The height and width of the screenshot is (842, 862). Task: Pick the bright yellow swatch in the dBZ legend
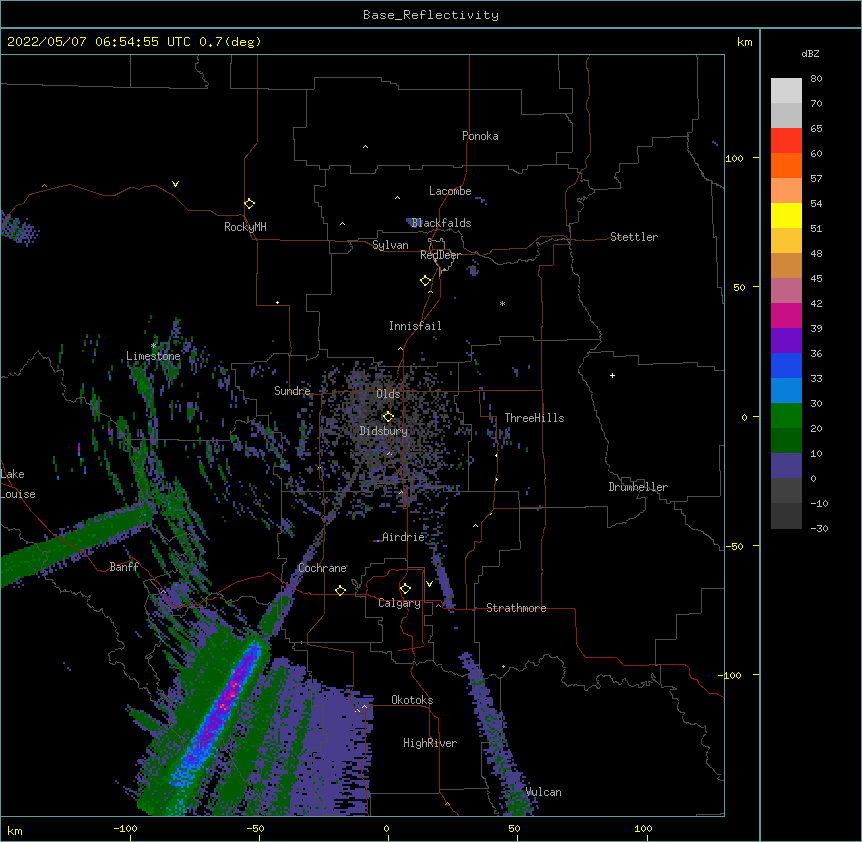coord(786,215)
